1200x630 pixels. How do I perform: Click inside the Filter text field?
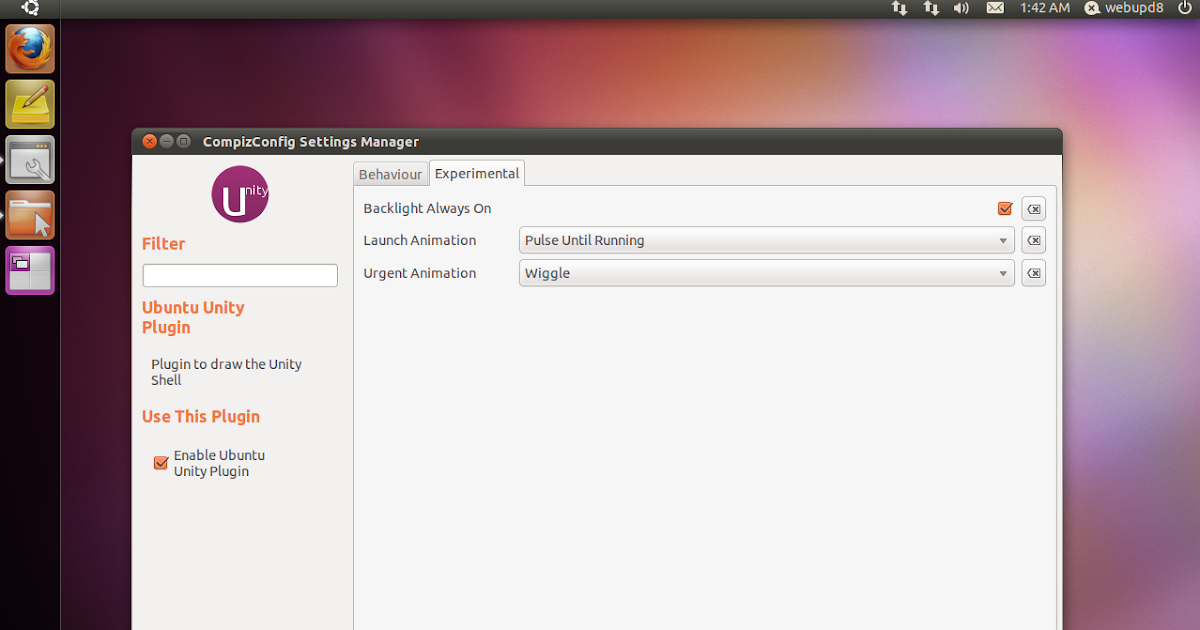point(239,275)
